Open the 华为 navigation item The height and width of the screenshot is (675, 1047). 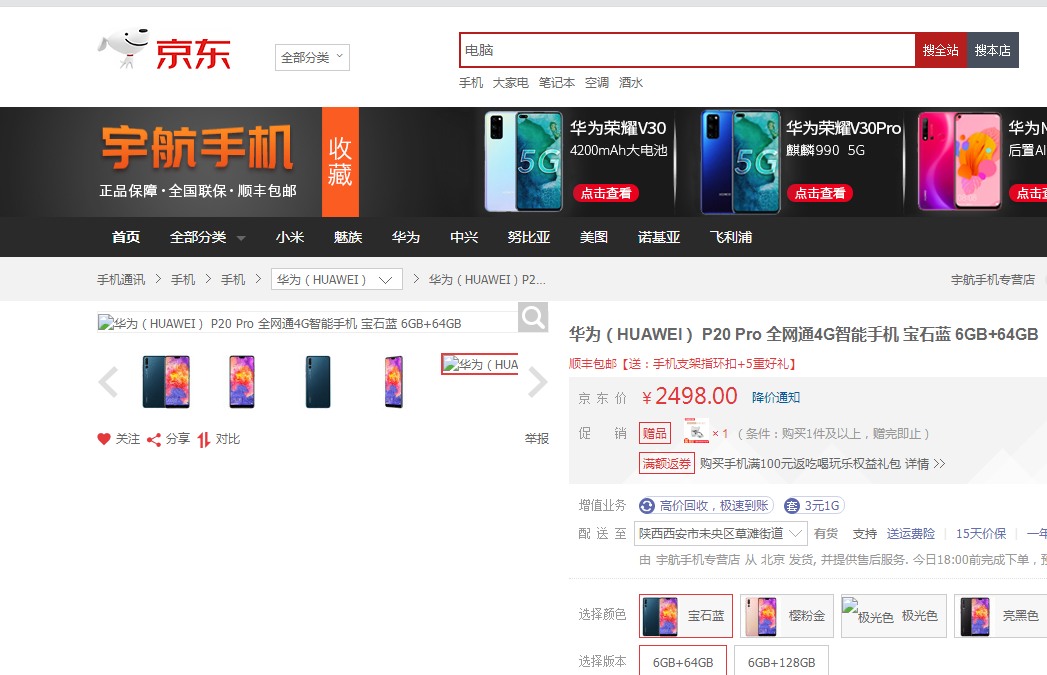406,237
